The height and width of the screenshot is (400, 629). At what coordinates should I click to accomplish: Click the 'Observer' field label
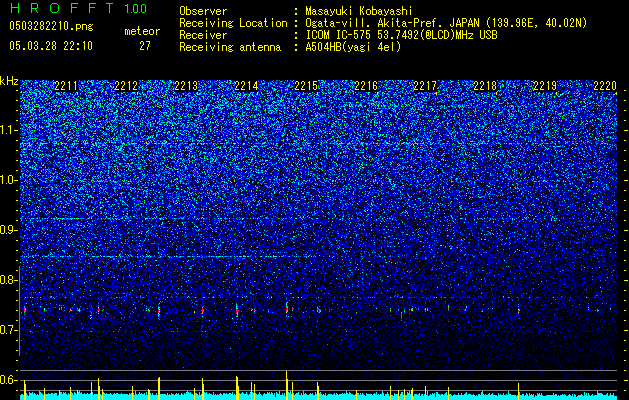coord(203,11)
